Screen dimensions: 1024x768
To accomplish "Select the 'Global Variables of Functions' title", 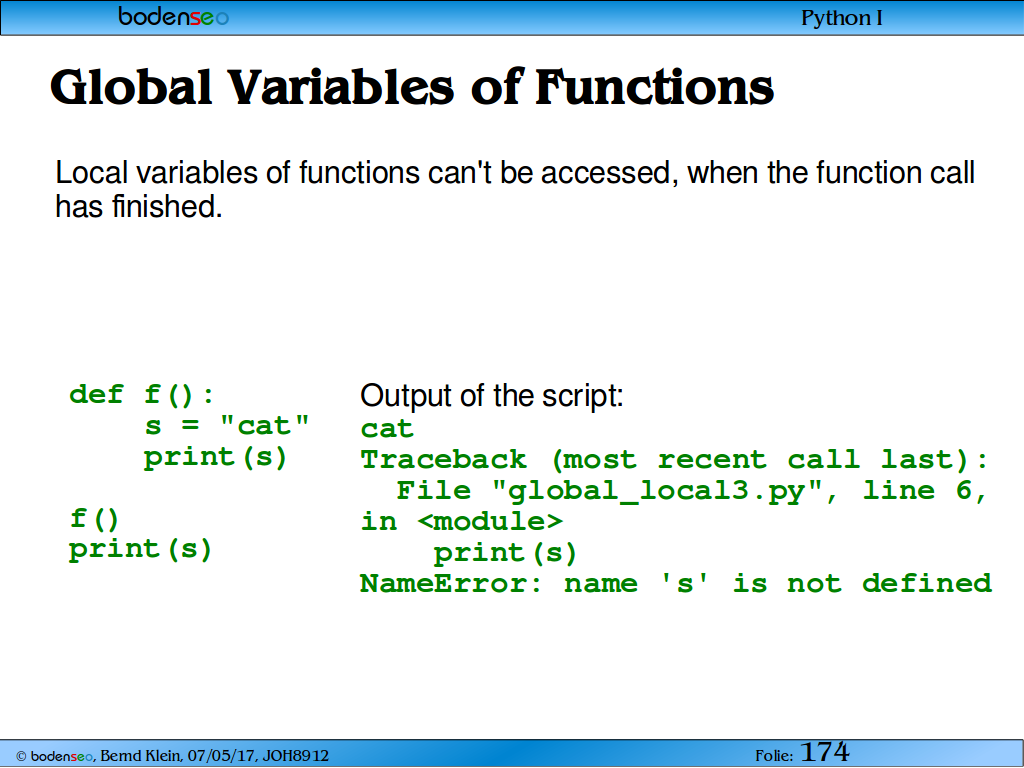I will (x=412, y=87).
